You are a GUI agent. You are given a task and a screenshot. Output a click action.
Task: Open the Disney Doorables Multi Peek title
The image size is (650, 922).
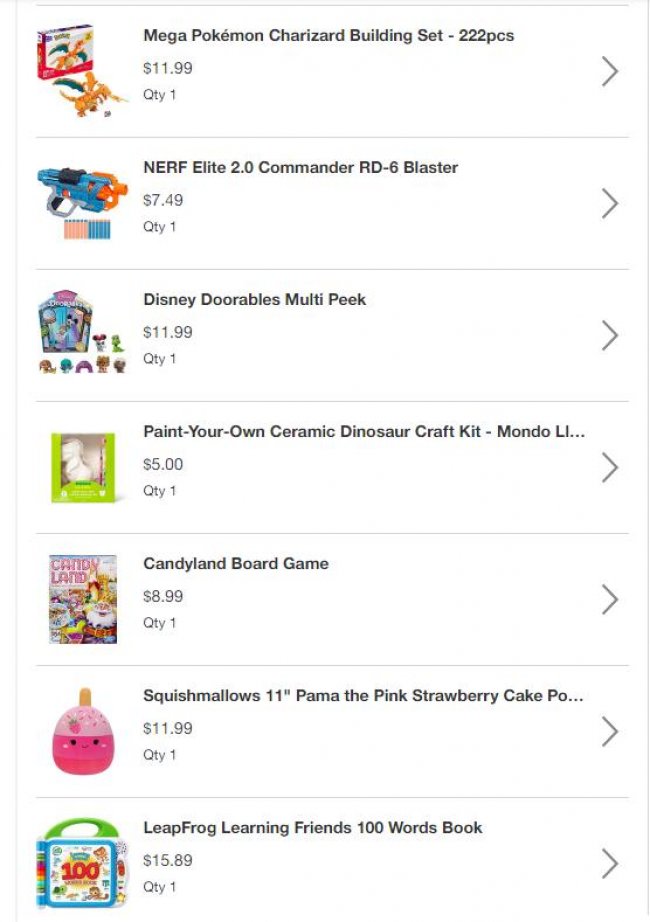tap(254, 300)
